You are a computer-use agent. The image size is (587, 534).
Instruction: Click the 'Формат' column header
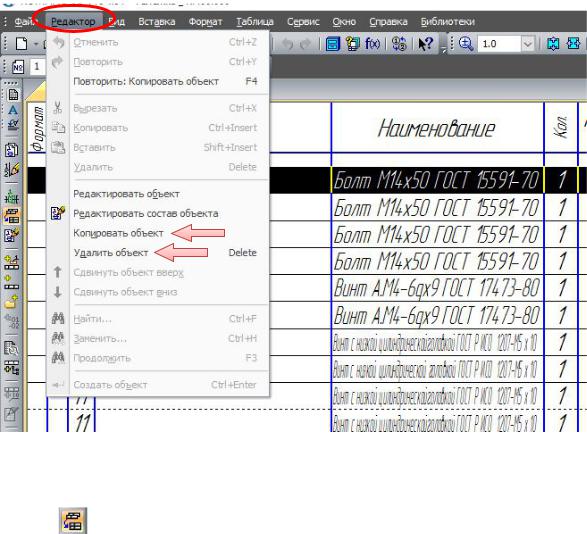[x=37, y=128]
